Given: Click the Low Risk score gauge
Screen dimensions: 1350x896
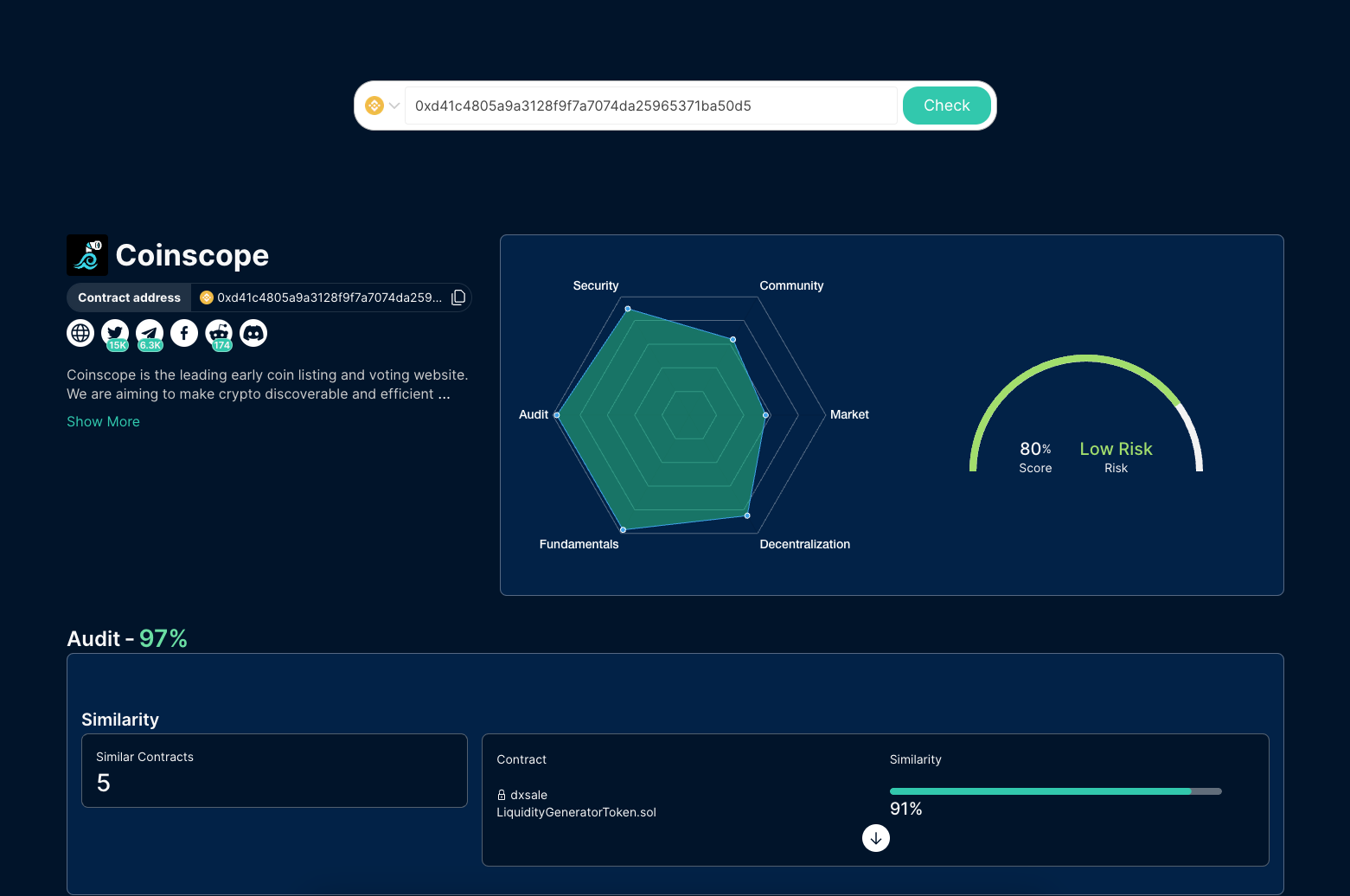Looking at the screenshot, I should (1086, 415).
